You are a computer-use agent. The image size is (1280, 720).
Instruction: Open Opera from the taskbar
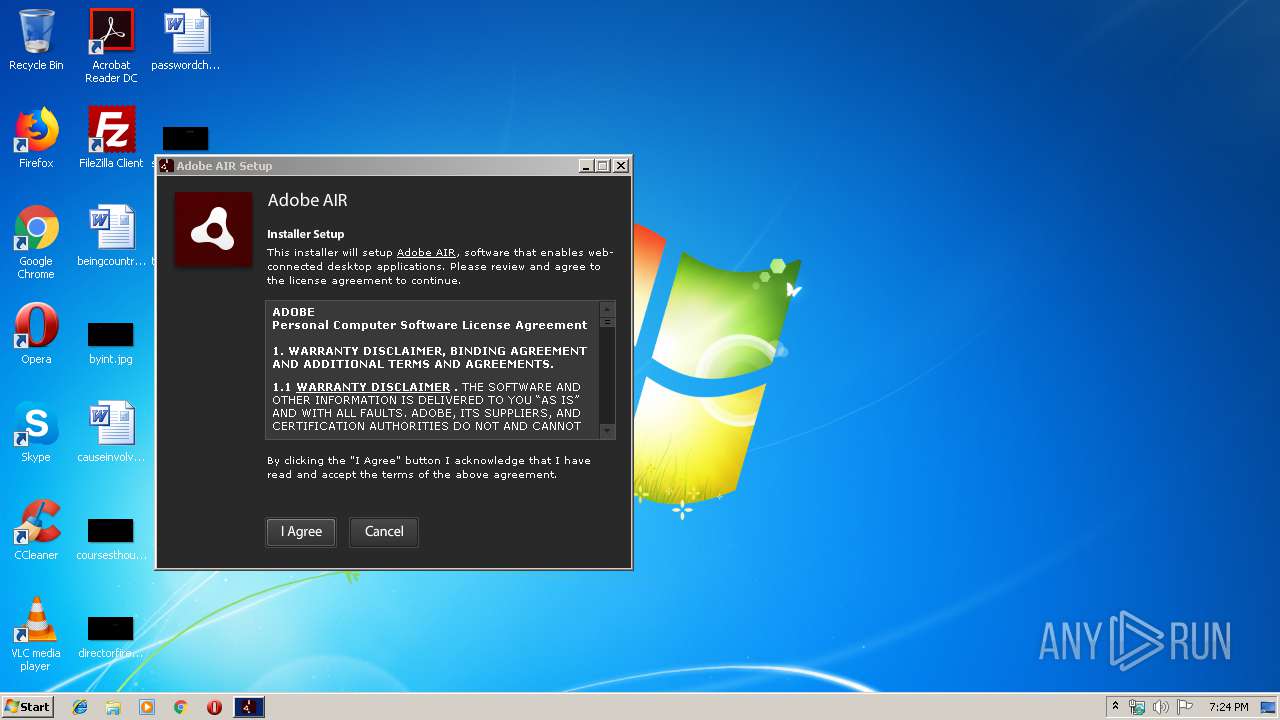(214, 707)
